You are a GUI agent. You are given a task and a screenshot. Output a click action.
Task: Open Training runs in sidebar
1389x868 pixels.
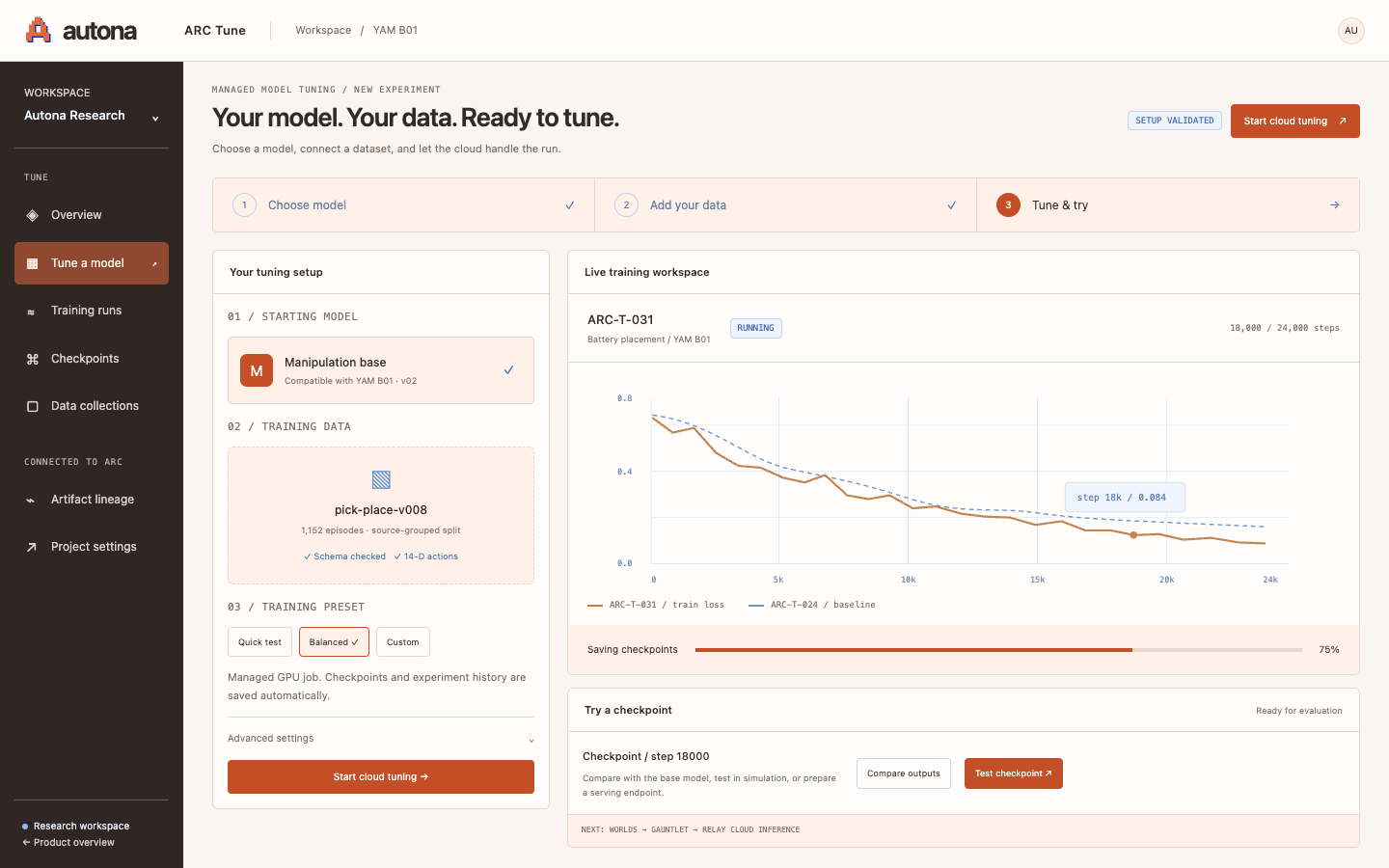[x=92, y=311]
